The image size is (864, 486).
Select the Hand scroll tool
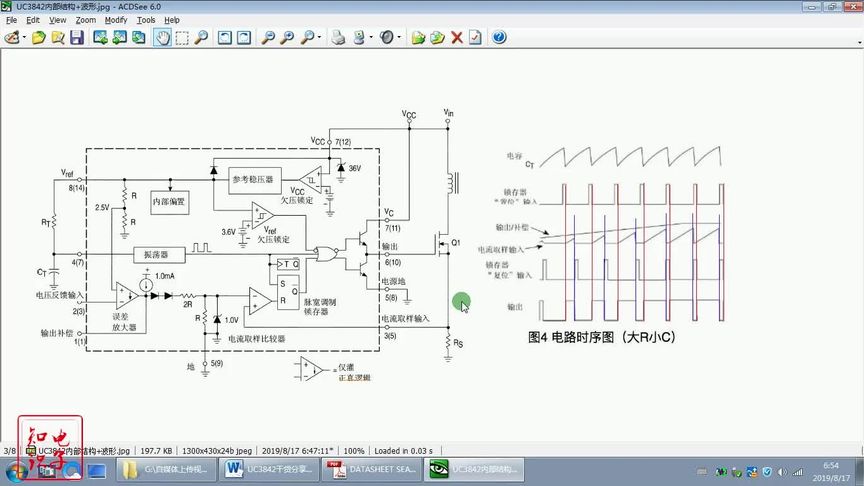tap(162, 37)
